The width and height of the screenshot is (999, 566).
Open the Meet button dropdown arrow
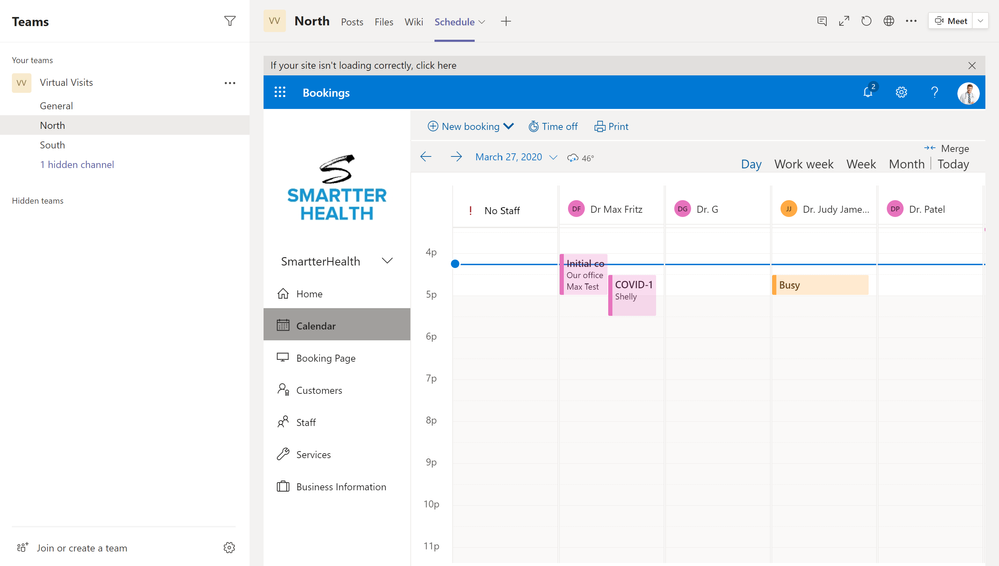point(981,21)
